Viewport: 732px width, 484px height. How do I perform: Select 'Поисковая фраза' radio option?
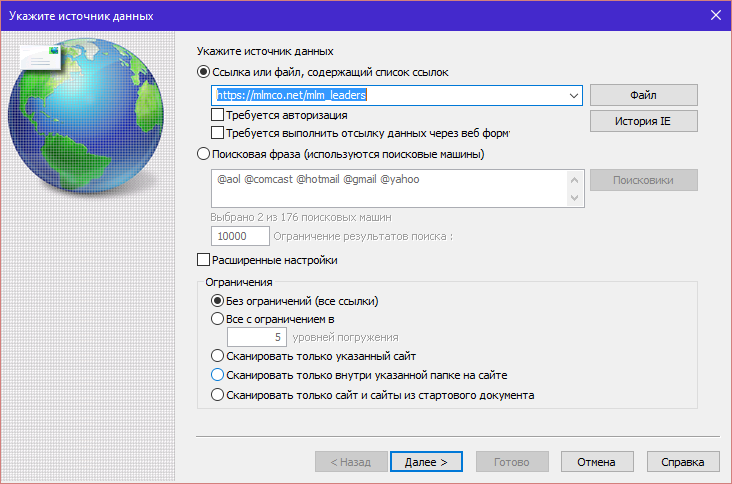click(x=205, y=154)
